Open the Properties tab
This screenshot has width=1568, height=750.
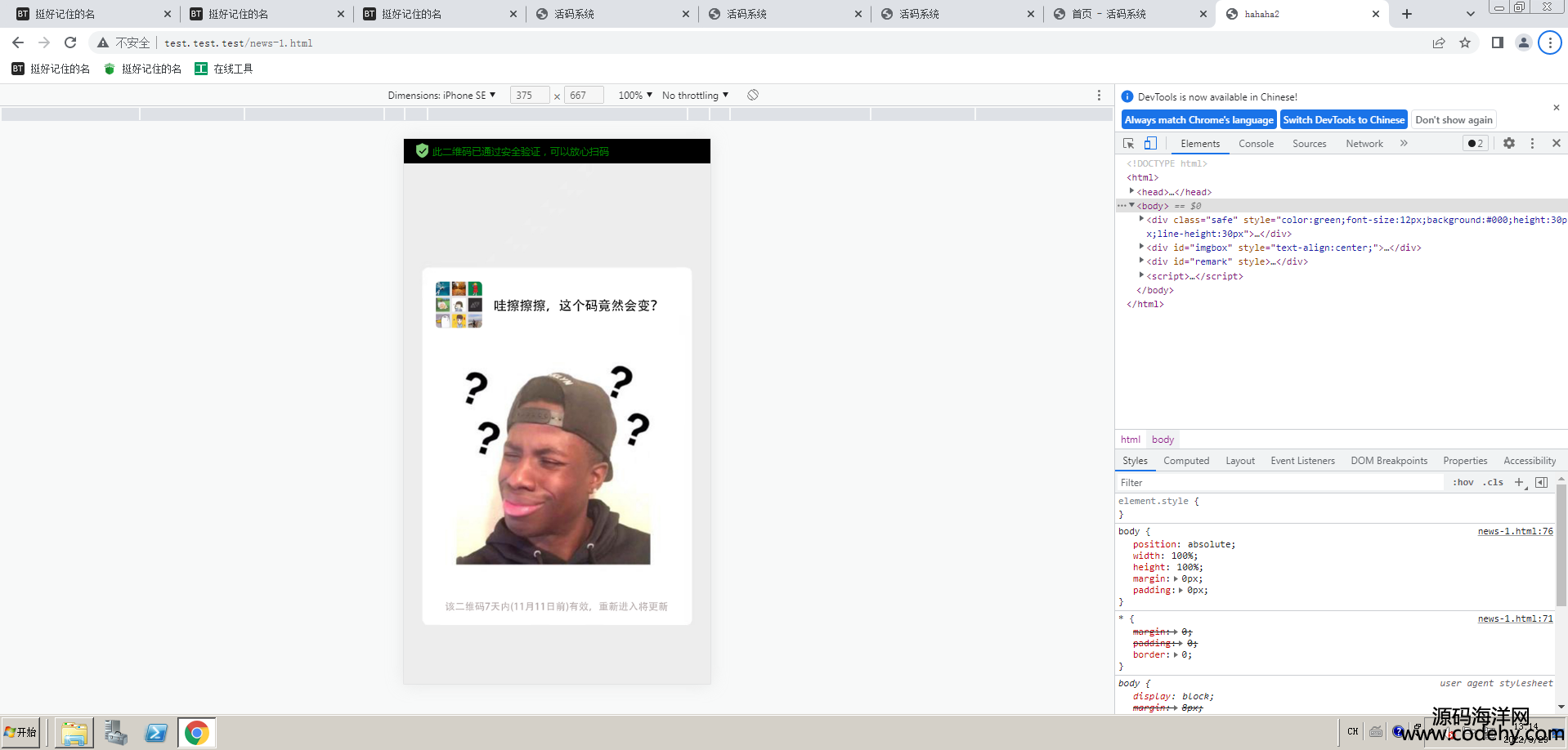click(x=1465, y=461)
